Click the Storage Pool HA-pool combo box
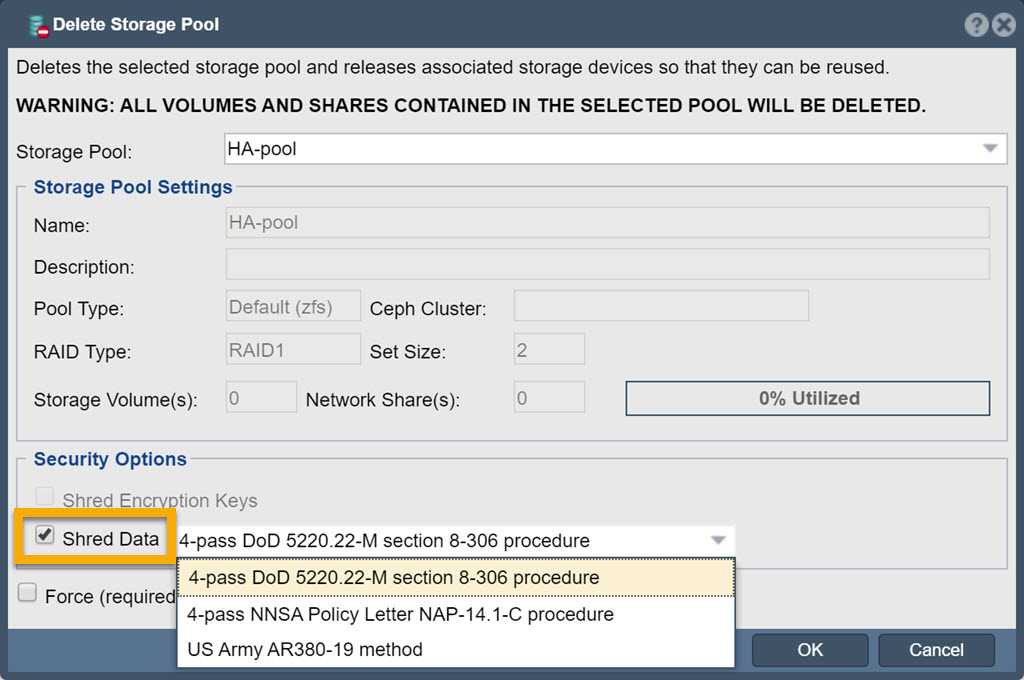This screenshot has height=680, width=1024. click(615, 149)
